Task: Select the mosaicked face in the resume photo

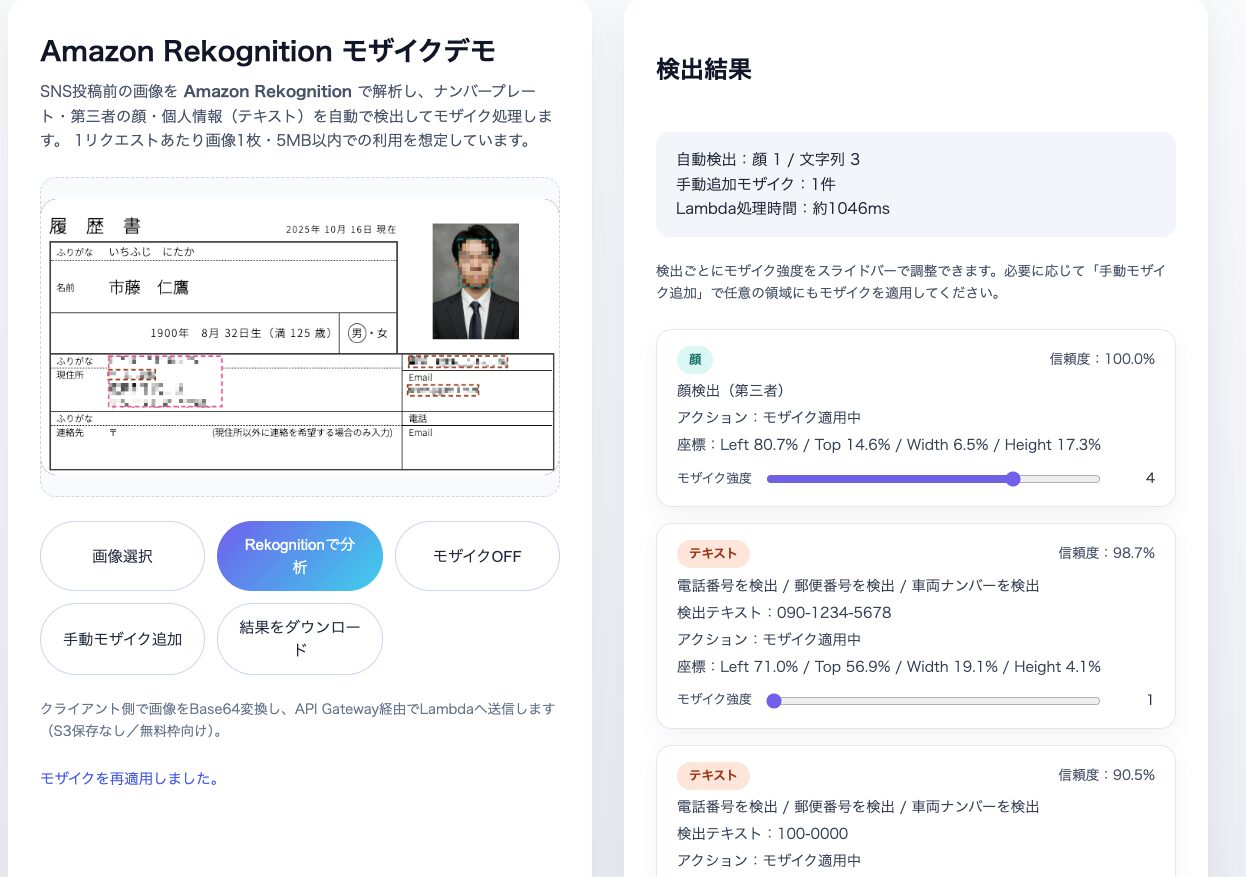Action: tap(475, 260)
